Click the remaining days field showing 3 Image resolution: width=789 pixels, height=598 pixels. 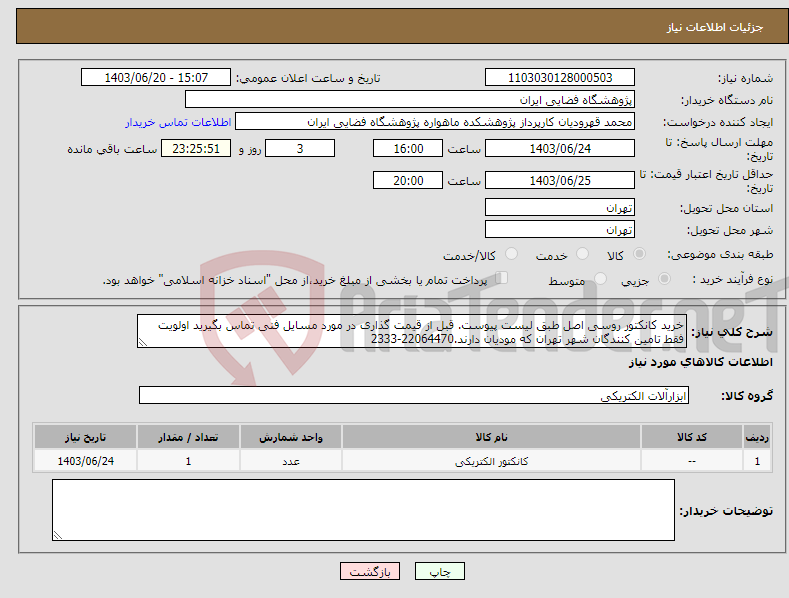300,148
